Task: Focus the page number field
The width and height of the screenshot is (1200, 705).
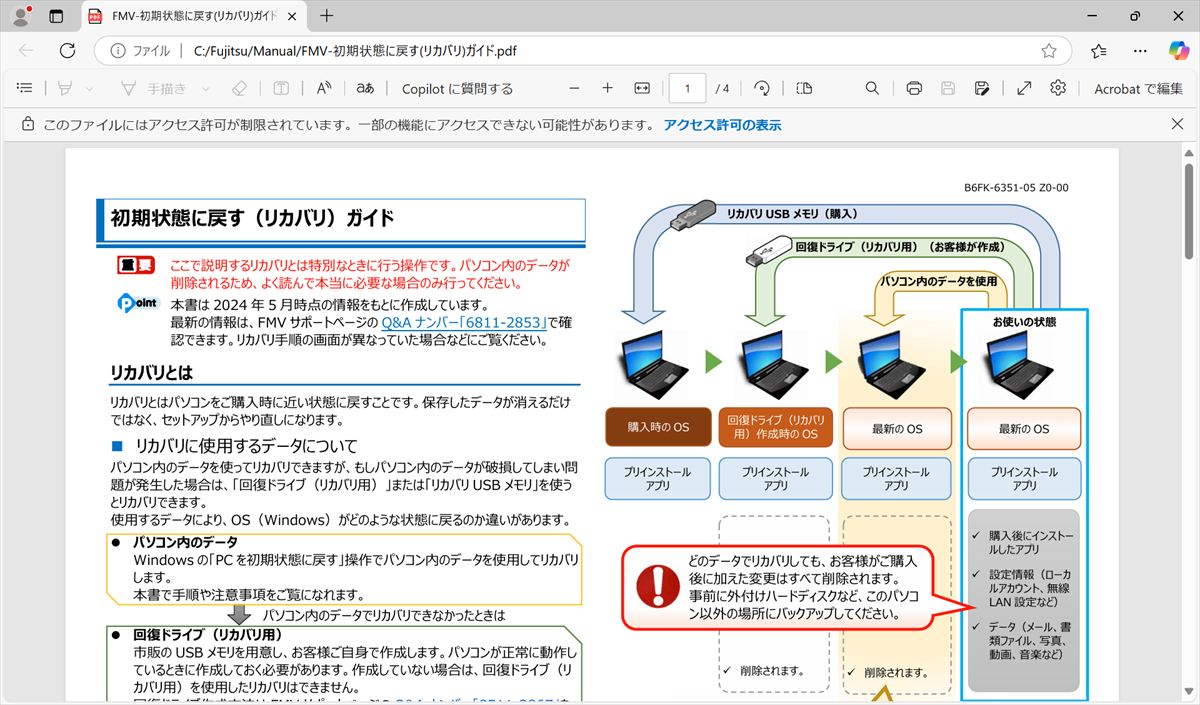Action: point(687,88)
